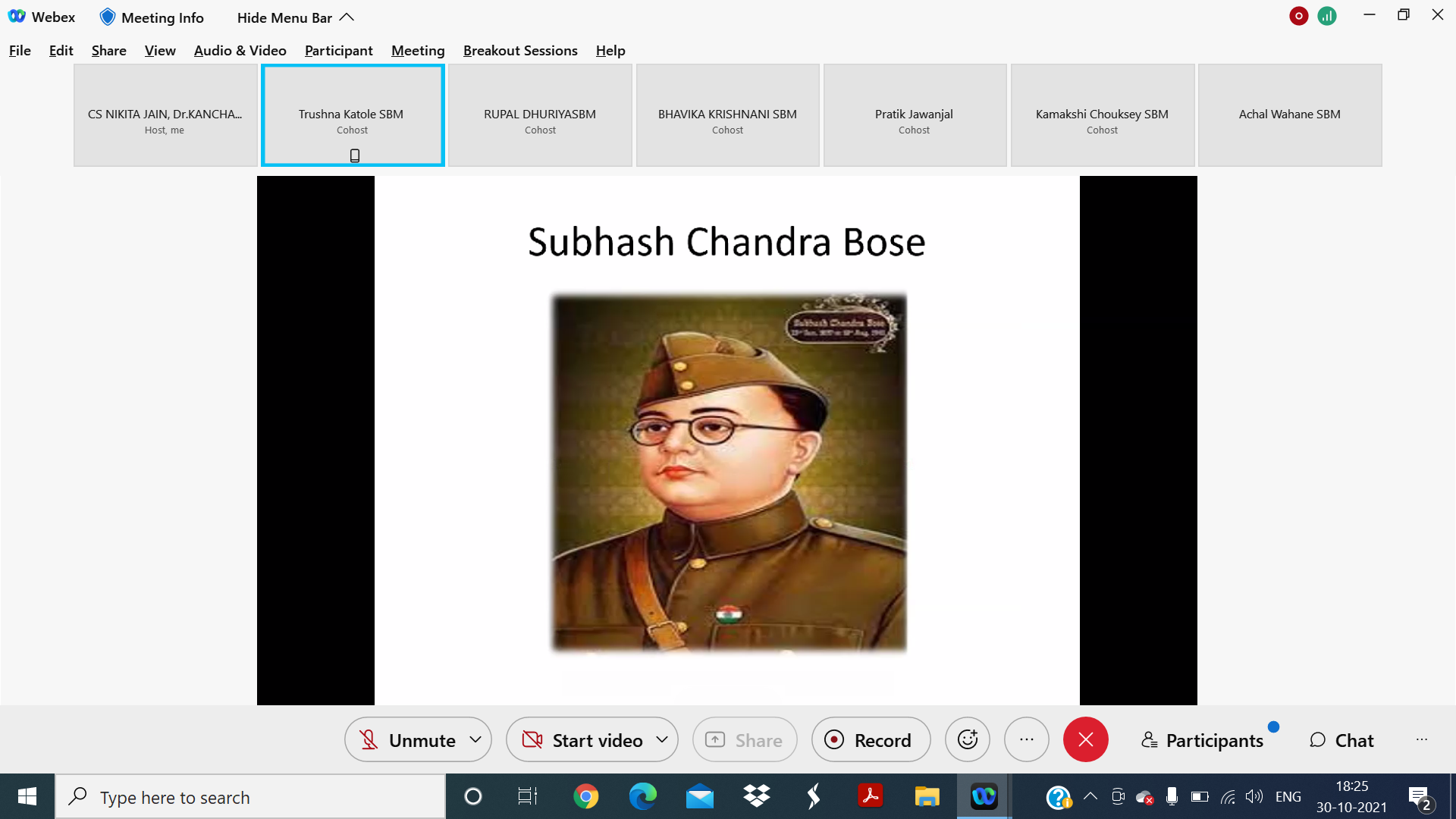The image size is (1456, 819).
Task: Click ENG language indicator
Action: 1288,796
